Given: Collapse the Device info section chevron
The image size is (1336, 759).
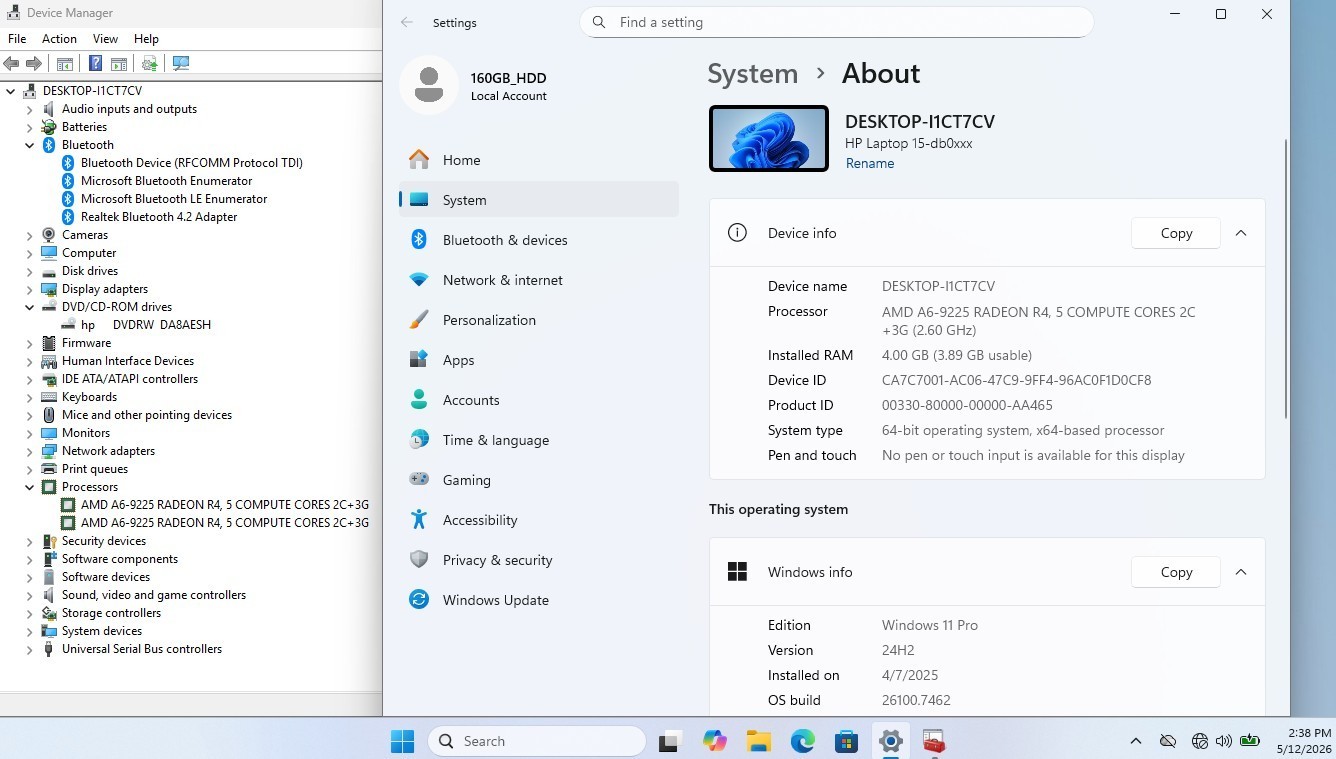Looking at the screenshot, I should (1241, 233).
